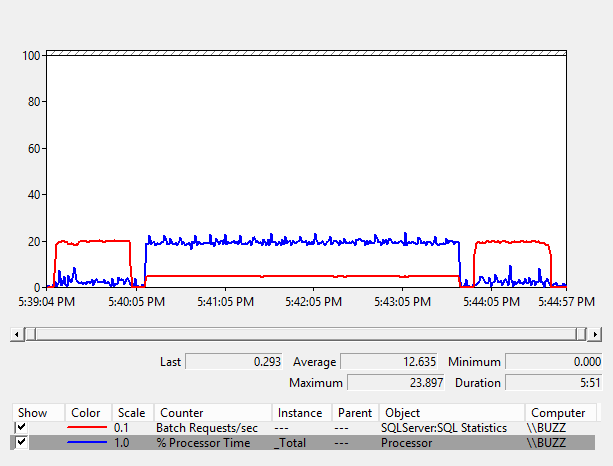Click the 5:43:05 PM time axis label

[x=402, y=301]
